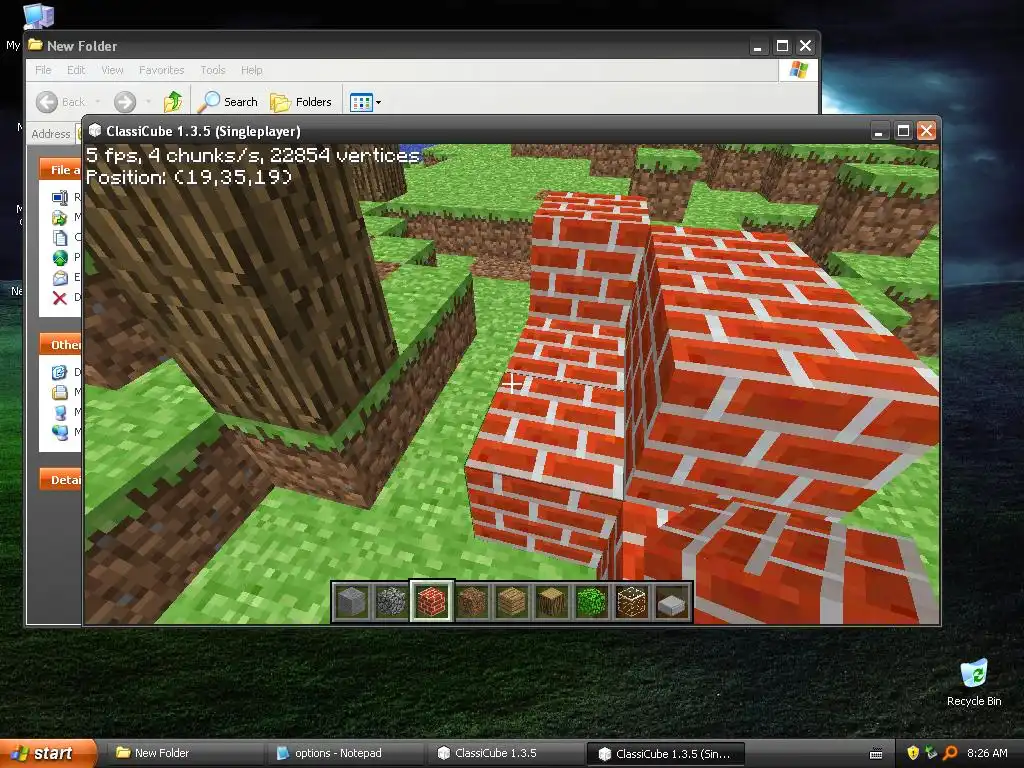
Task: Go up one folder level in Explorer
Action: pos(172,102)
